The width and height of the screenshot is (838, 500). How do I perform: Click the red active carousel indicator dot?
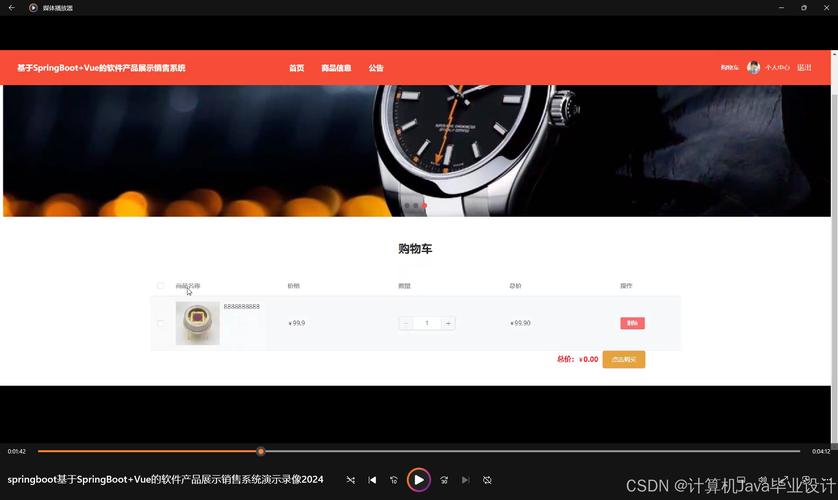point(424,205)
